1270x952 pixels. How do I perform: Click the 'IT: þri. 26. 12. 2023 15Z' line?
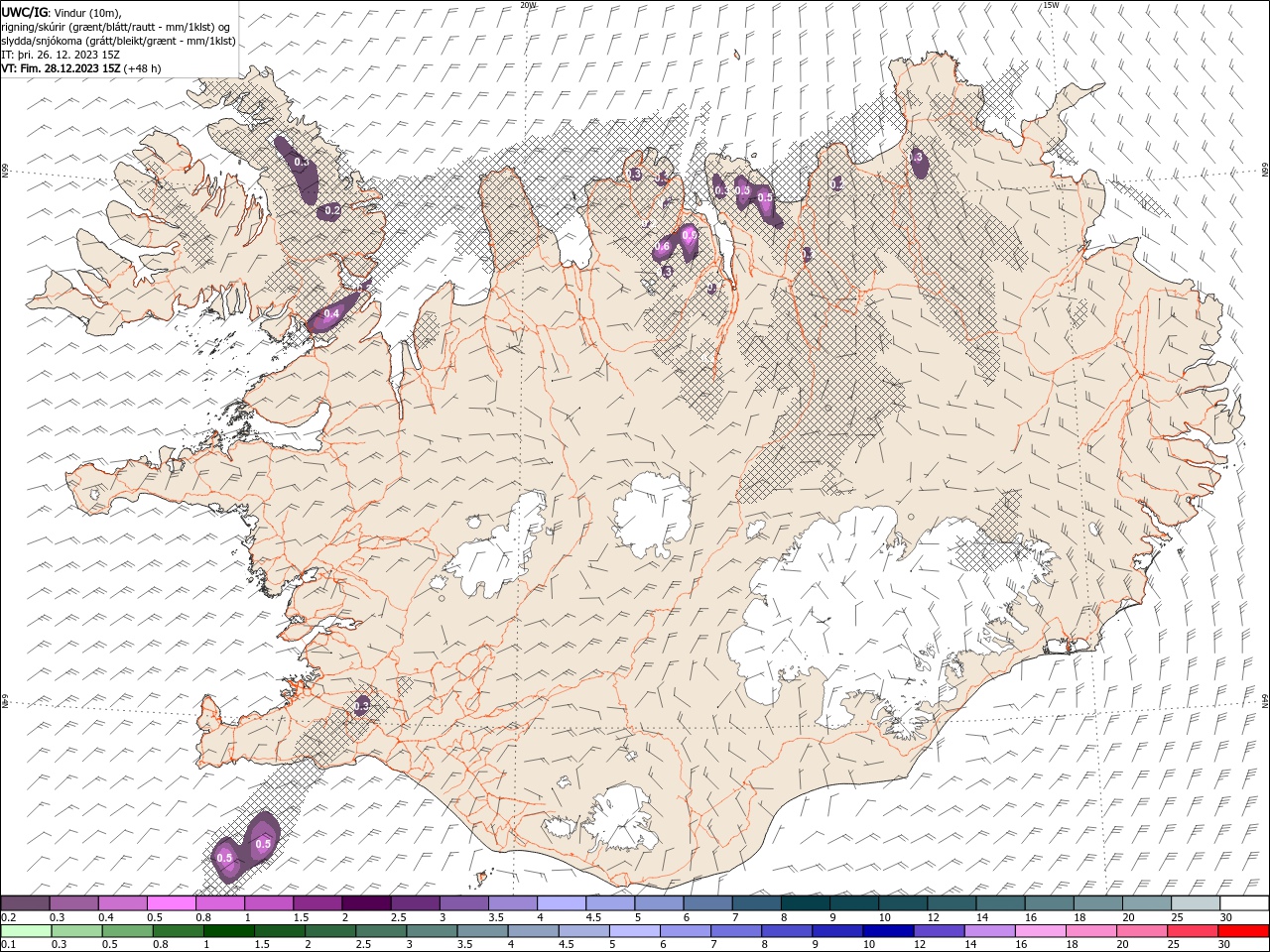[x=61, y=55]
